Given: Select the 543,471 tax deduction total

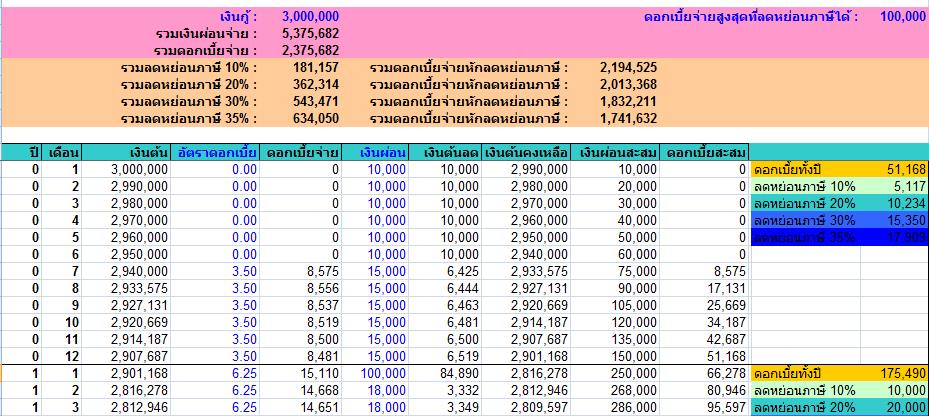Looking at the screenshot, I should tap(316, 101).
